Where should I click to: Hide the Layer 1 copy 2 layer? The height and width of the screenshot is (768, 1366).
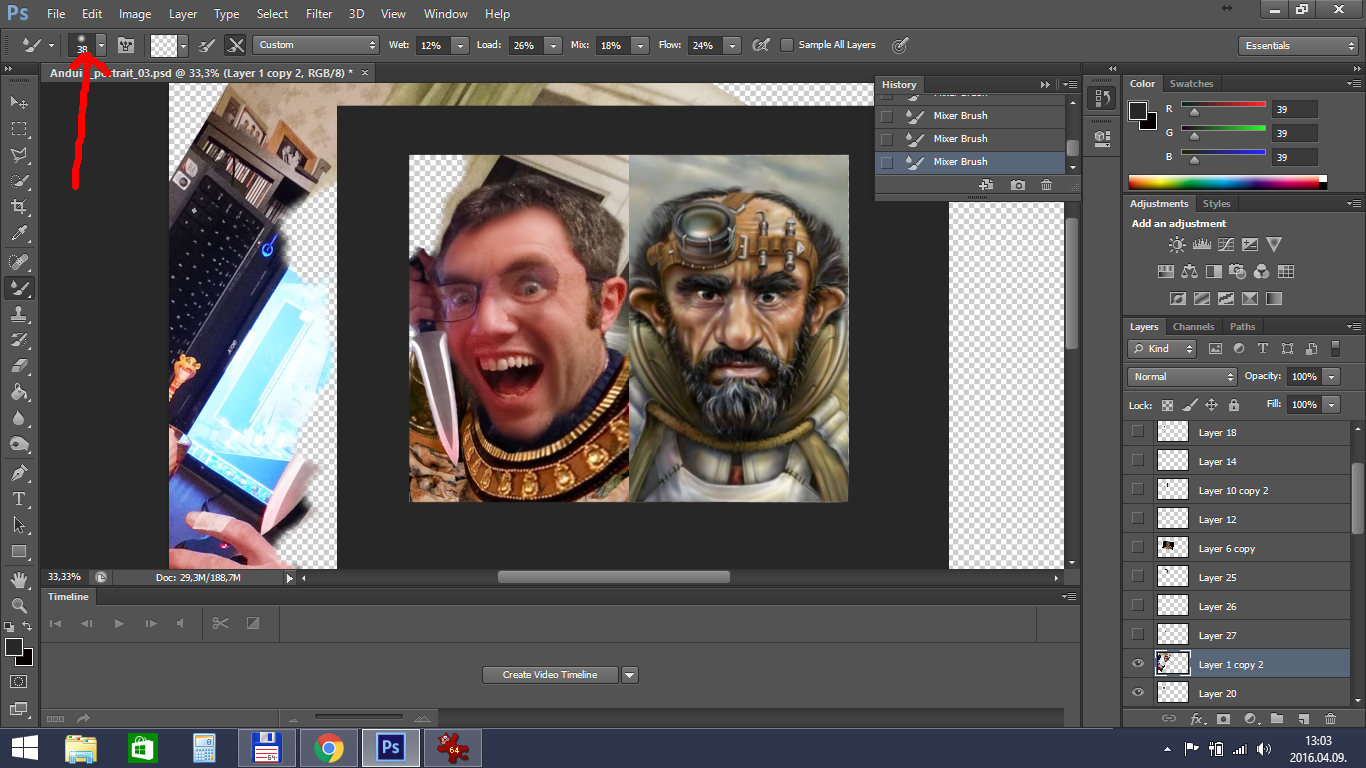1137,664
